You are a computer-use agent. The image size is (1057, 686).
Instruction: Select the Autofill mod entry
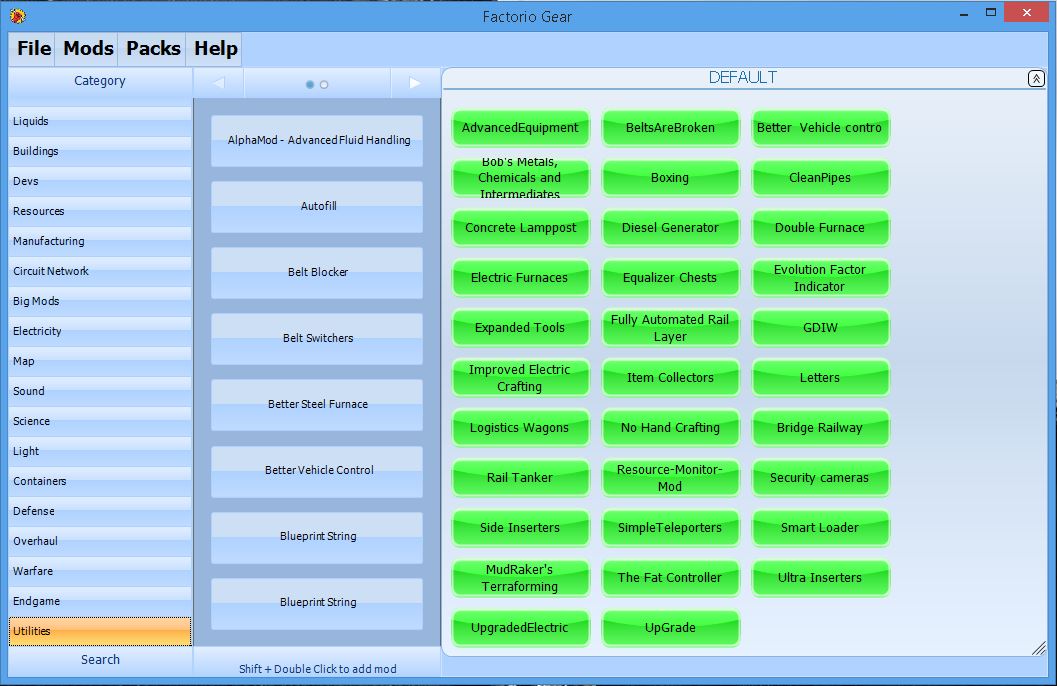click(x=317, y=207)
